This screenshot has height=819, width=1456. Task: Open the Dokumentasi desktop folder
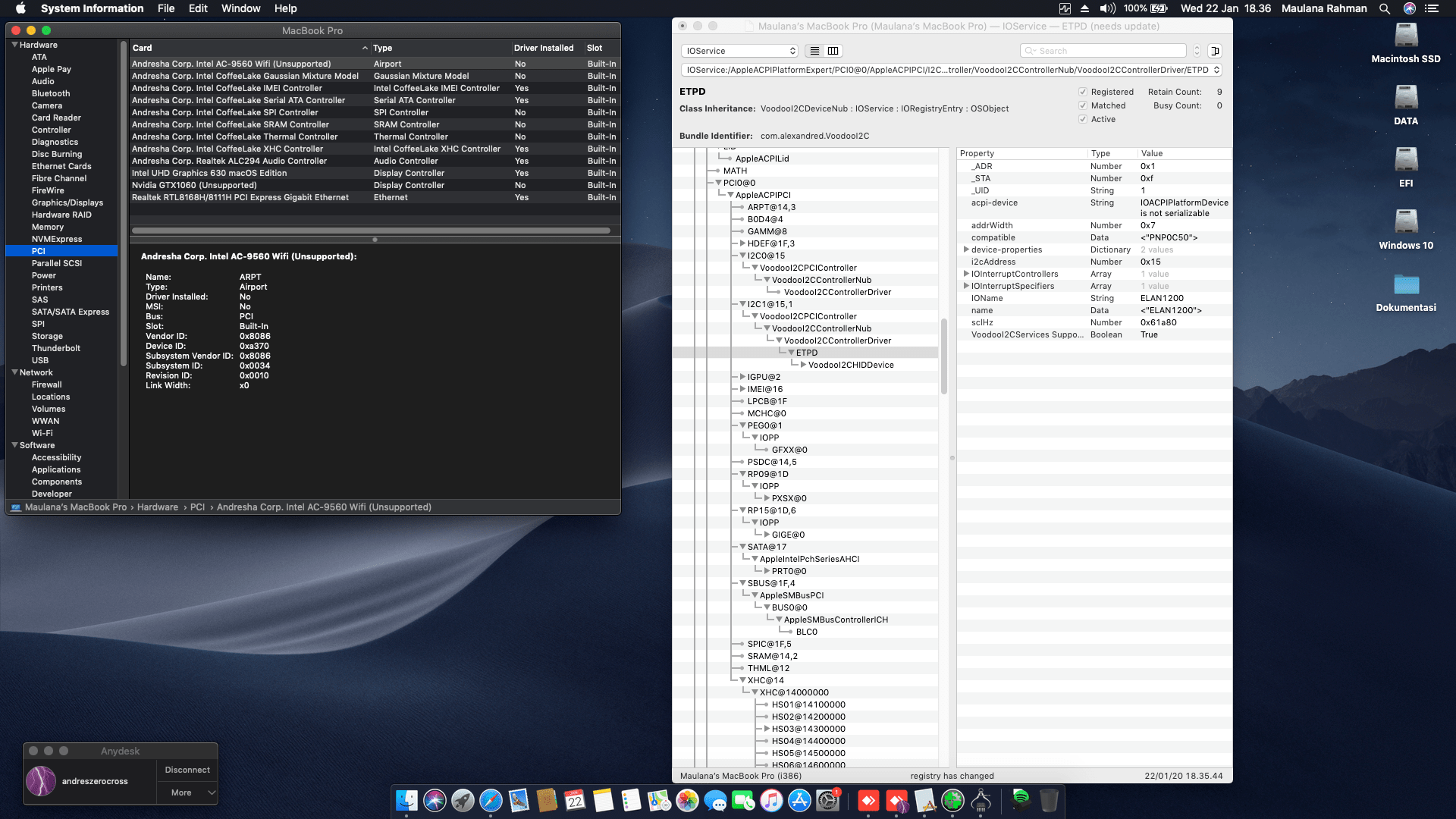click(x=1405, y=286)
